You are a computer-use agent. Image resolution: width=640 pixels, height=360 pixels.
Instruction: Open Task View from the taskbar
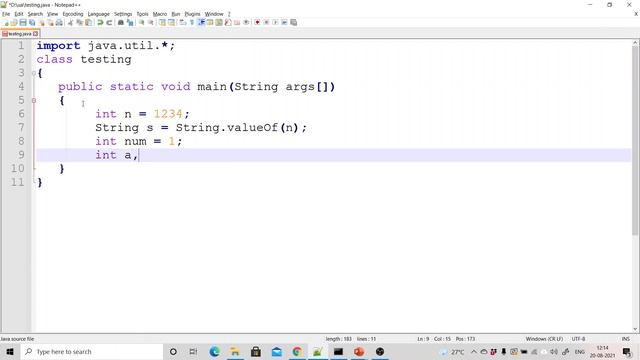193,351
